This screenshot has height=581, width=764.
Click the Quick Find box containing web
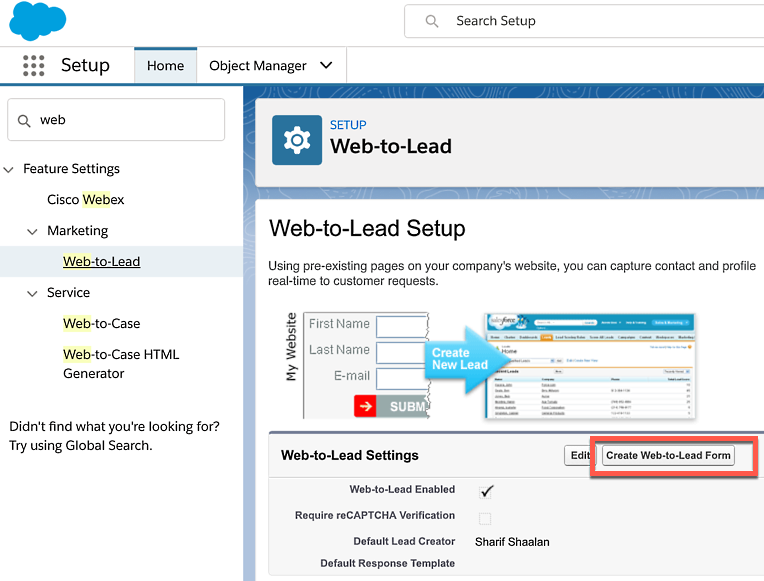click(x=116, y=120)
